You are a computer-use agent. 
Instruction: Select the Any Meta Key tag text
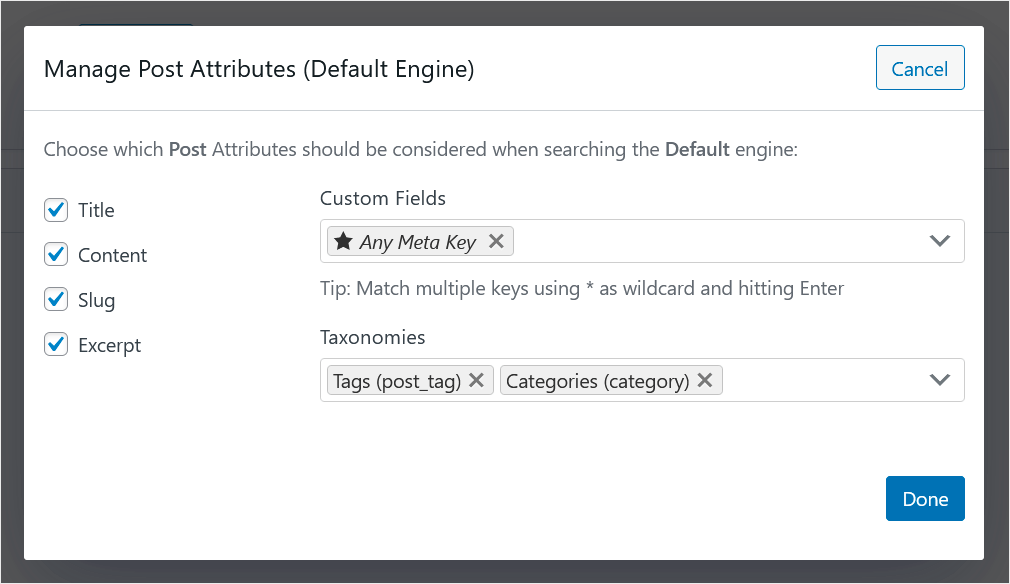[x=417, y=242]
